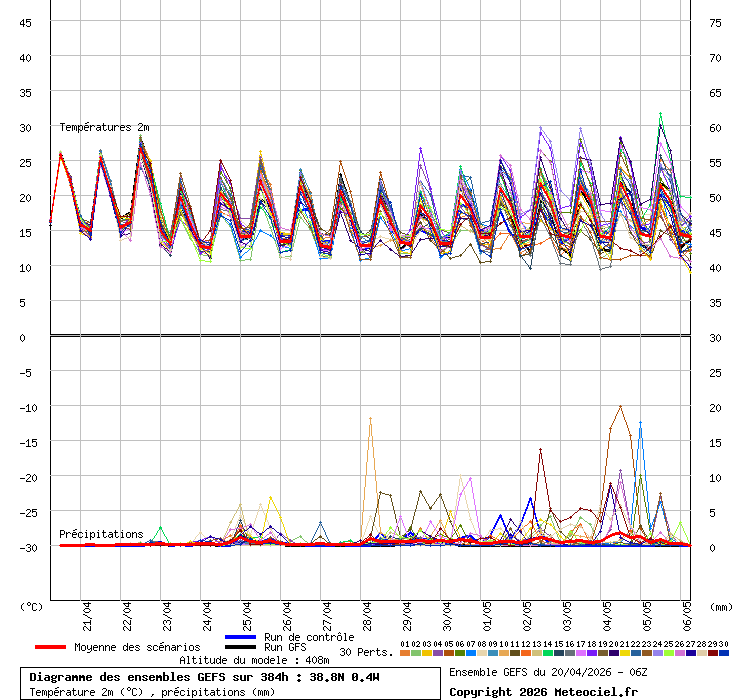740x700 pixels.
Task: Click the 06/05 date axis label
Action: pyautogui.click(x=687, y=611)
